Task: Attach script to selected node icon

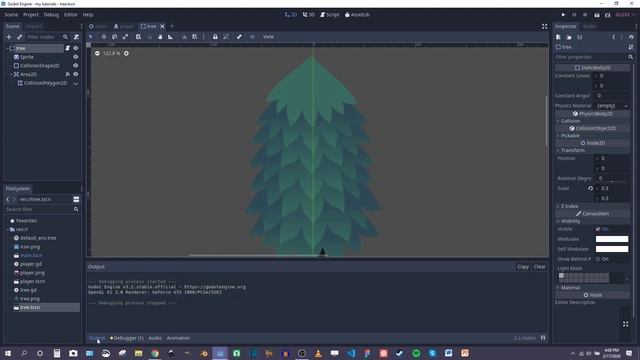Action: [x=76, y=37]
